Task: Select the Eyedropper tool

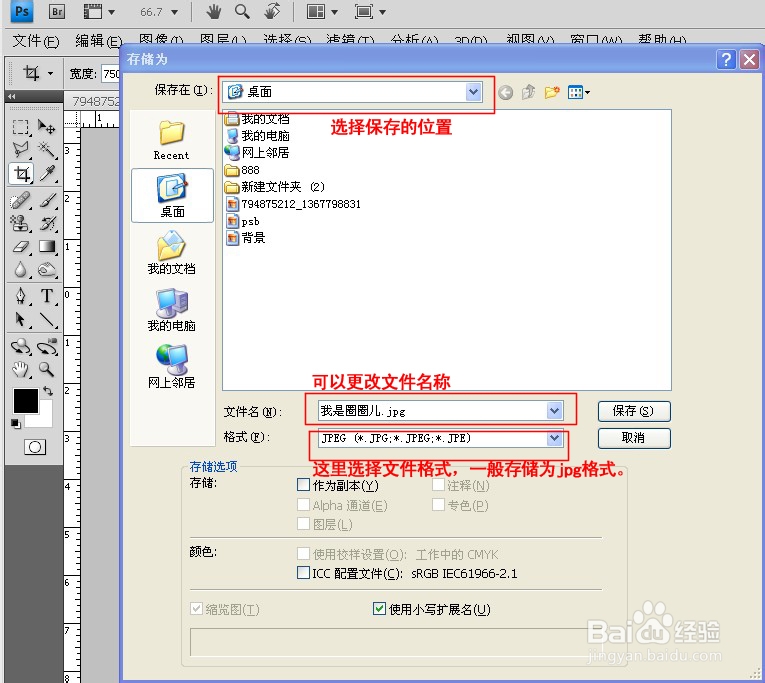Action: pyautogui.click(x=47, y=173)
